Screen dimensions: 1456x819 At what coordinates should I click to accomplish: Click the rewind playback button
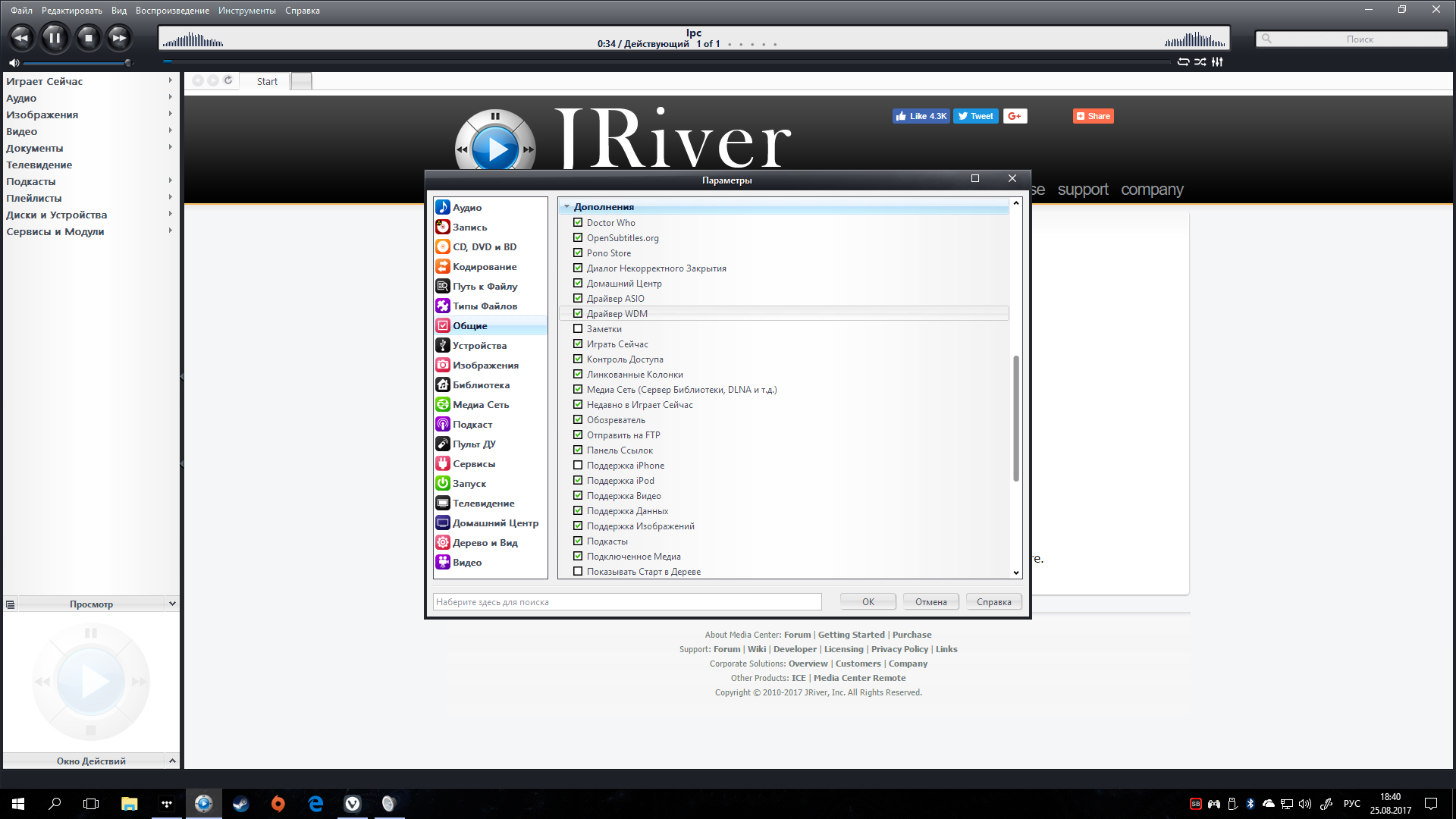pos(21,37)
